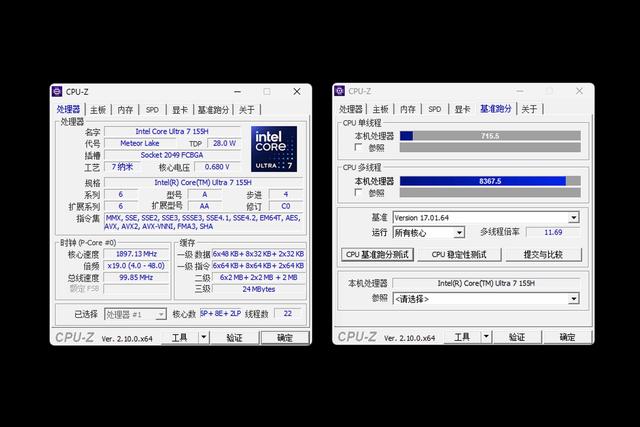Image resolution: width=640 pixels, height=427 pixels.
Task: Switch to 内存 tab in right window
Action: 408,109
